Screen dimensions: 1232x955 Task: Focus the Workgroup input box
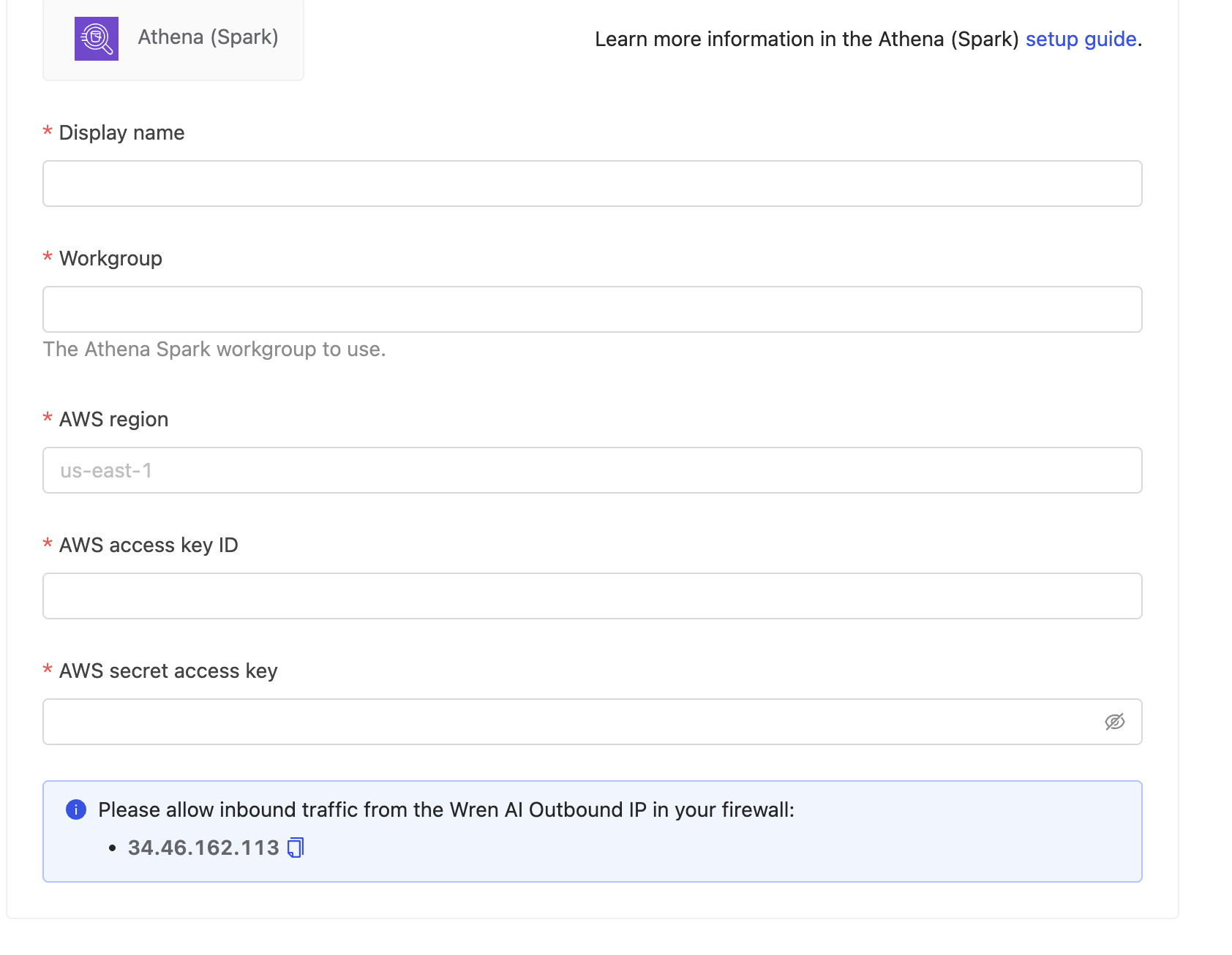pyautogui.click(x=592, y=309)
